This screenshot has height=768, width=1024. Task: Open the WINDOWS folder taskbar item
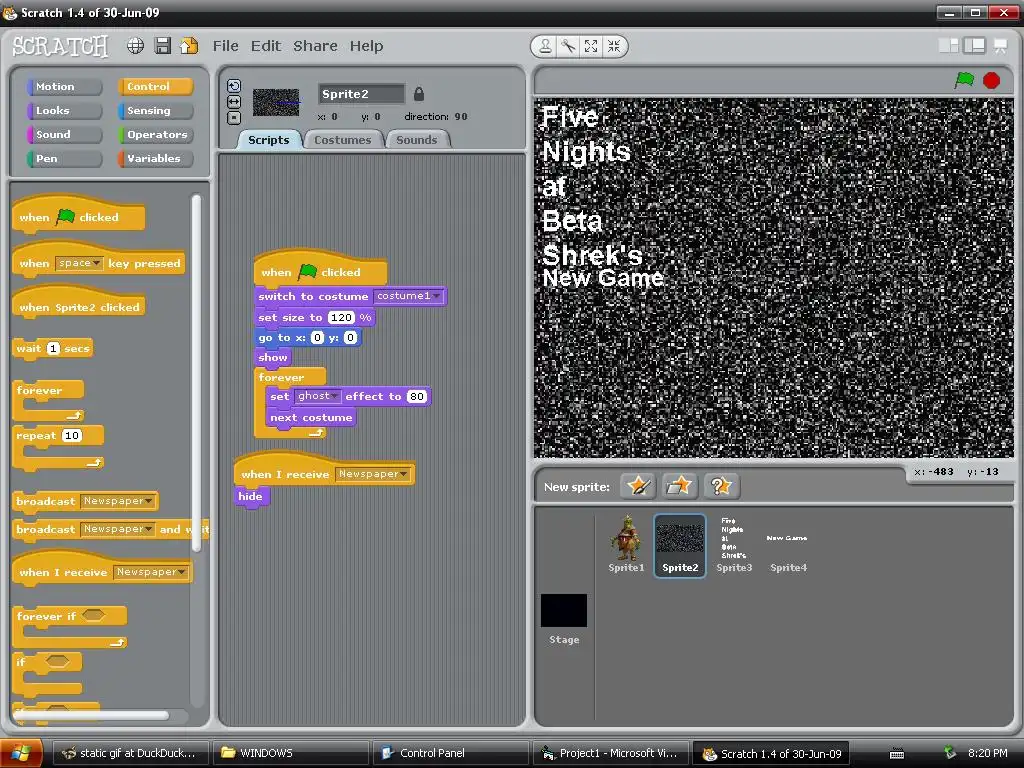[291, 753]
